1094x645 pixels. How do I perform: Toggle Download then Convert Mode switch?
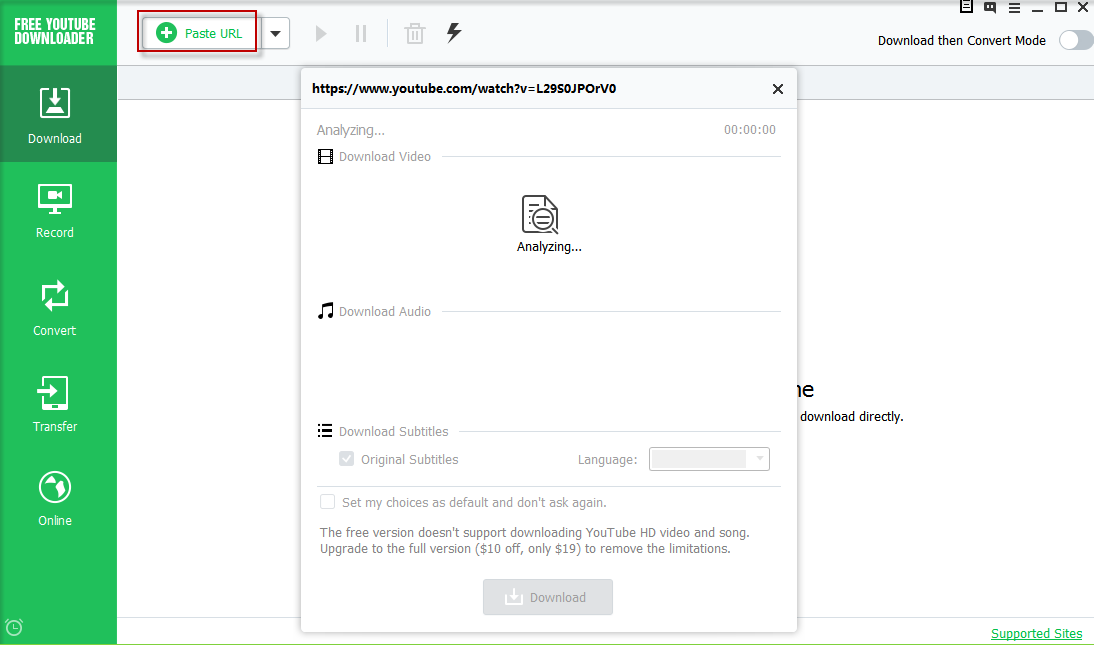(1076, 40)
